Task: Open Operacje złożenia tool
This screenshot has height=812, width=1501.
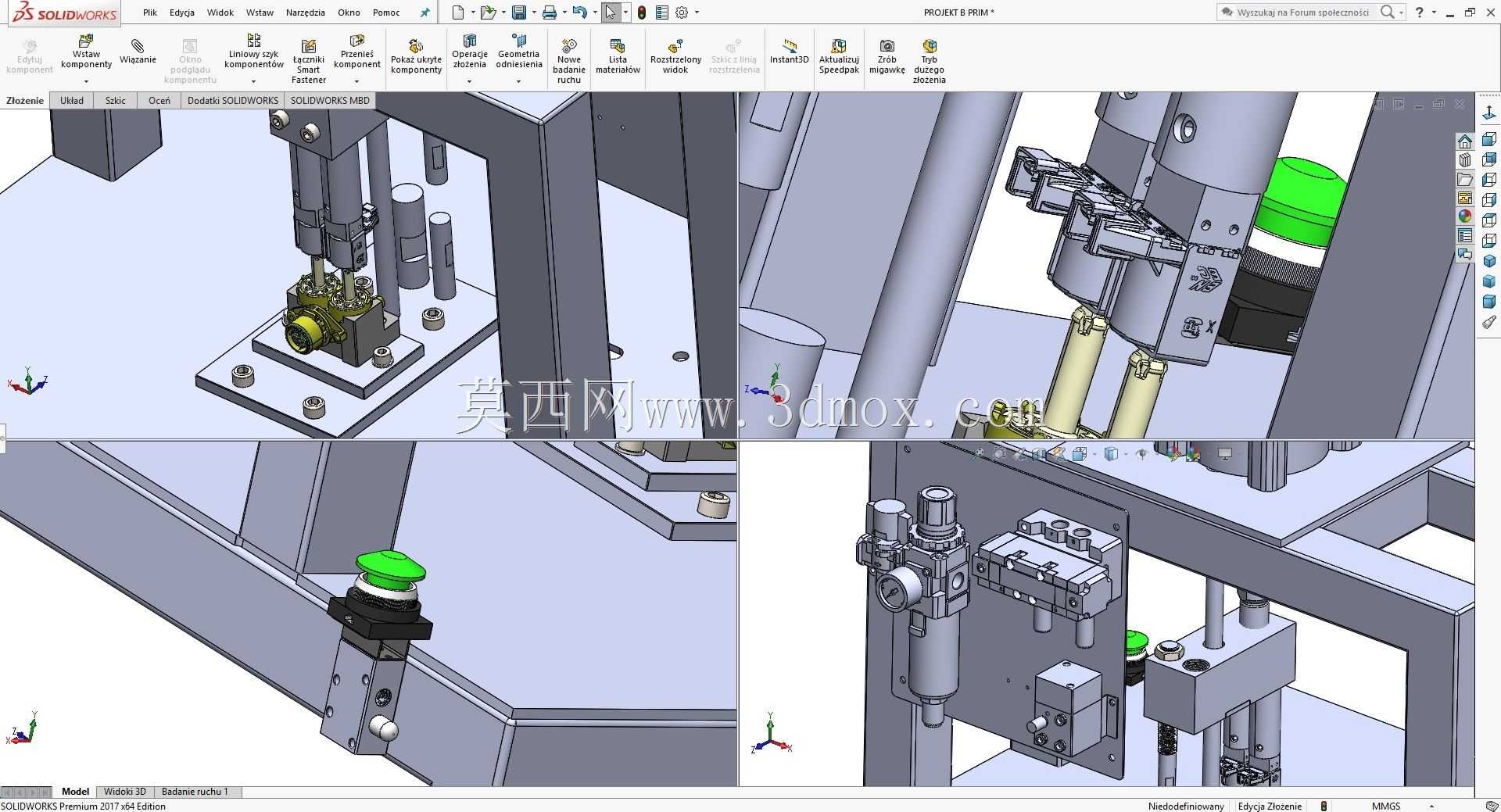Action: [469, 52]
